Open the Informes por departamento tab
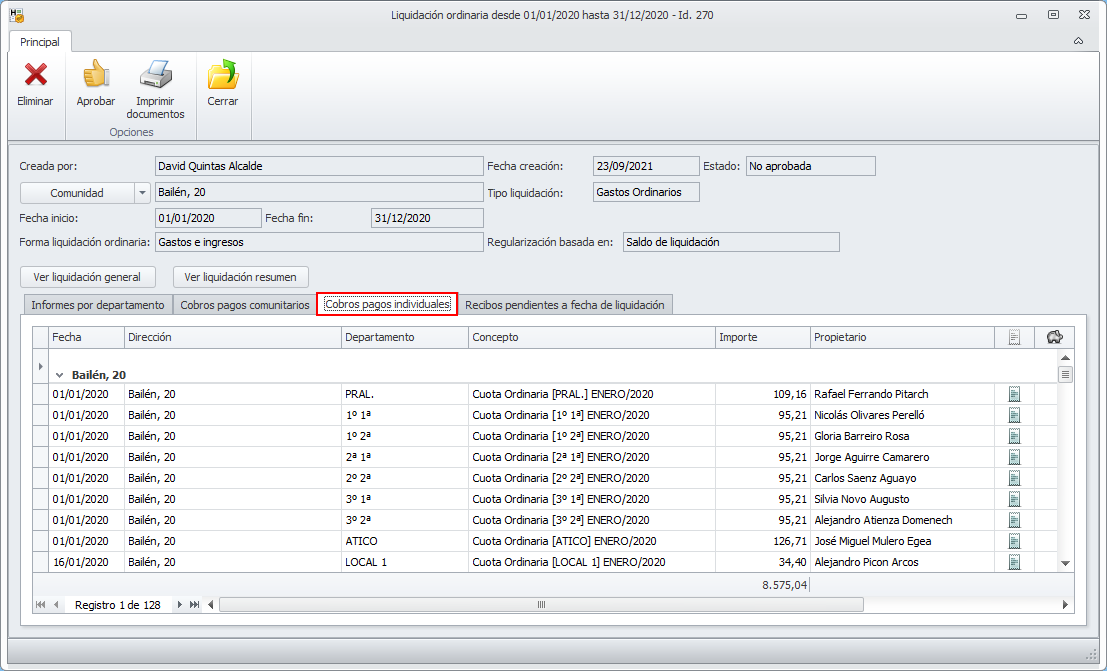 (x=97, y=305)
